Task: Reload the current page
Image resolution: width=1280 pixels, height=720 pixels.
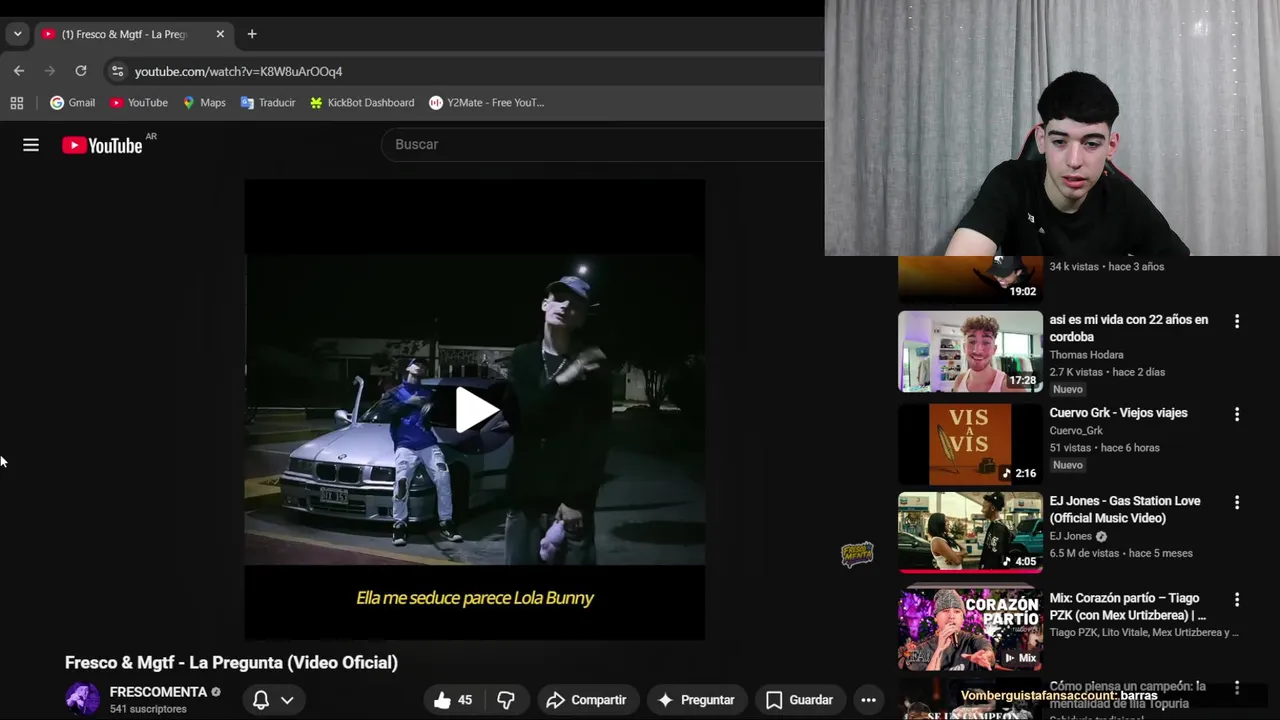Action: point(81,71)
